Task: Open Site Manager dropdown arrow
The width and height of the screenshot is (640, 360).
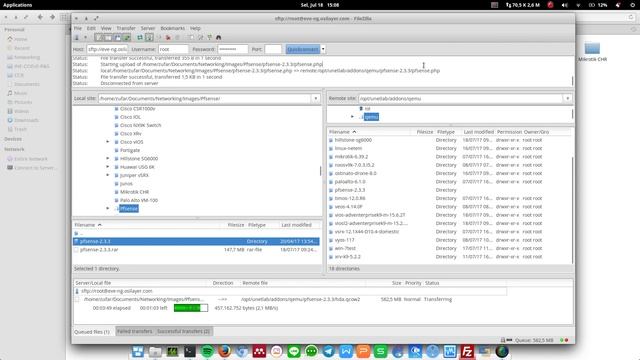Action: pos(85,38)
